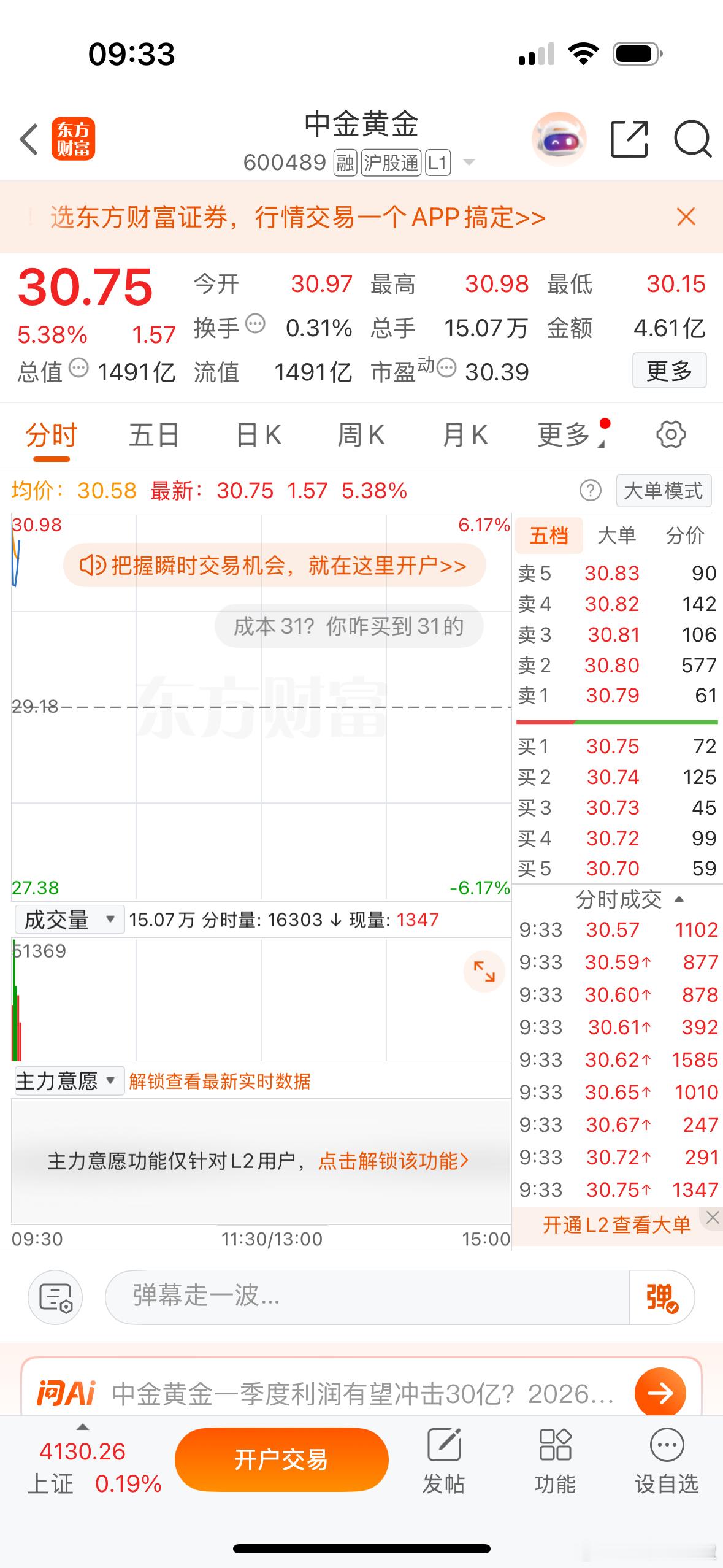Expand chart with fullscreen arrows icon

(x=484, y=971)
